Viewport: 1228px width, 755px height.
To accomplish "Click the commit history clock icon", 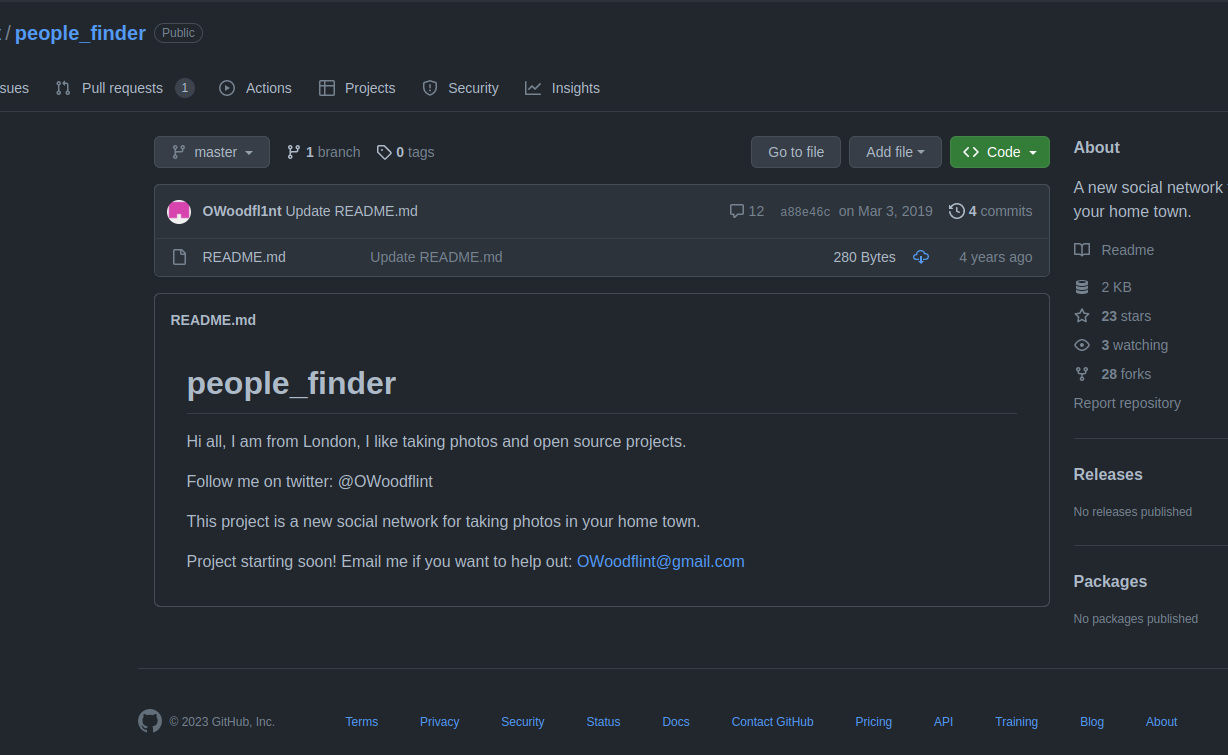I will click(x=957, y=211).
